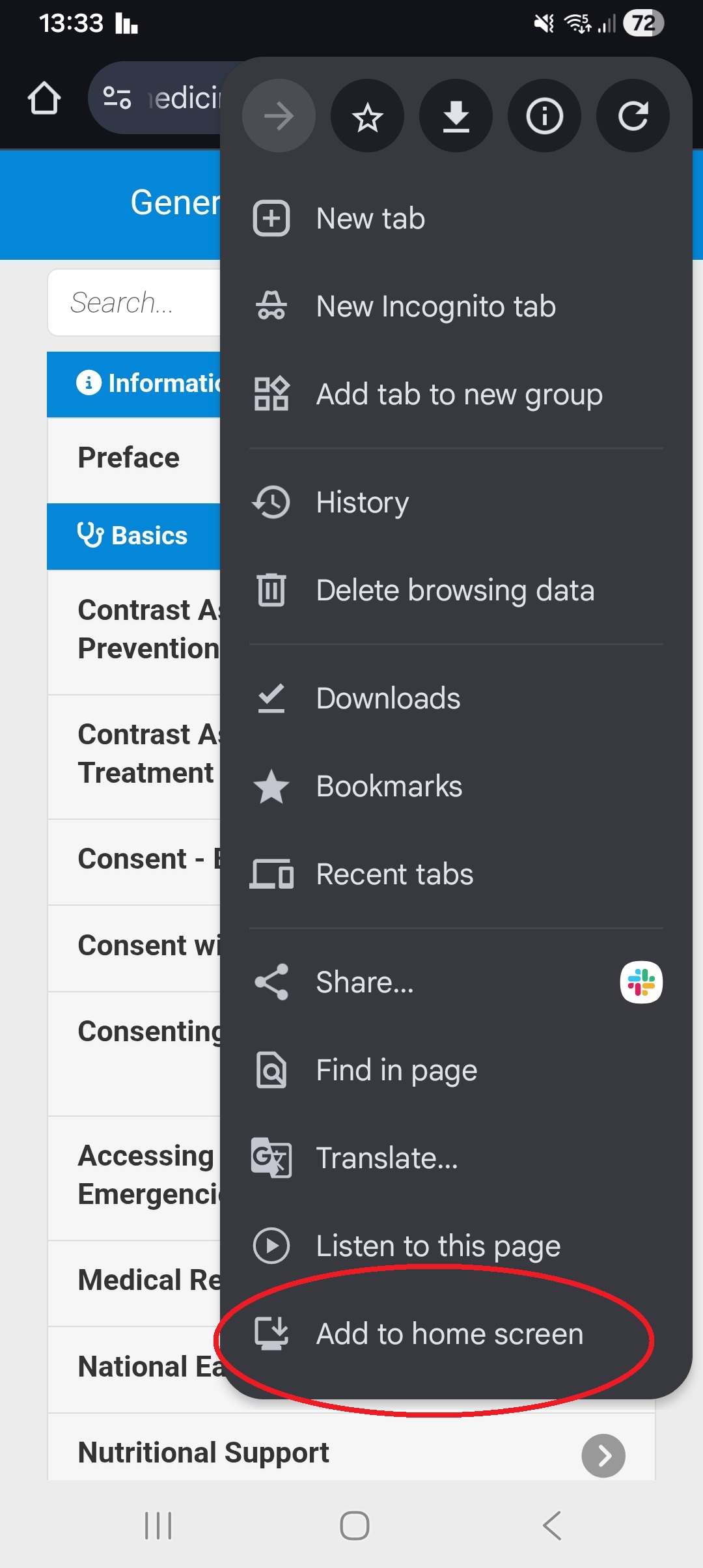Tap the bookmark star icon in menu header

pos(367,117)
